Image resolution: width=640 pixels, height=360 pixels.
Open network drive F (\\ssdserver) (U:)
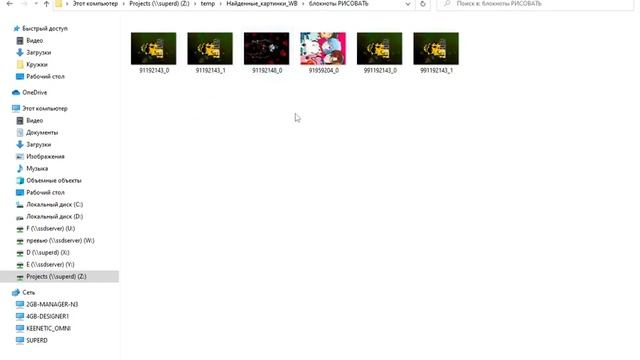point(50,229)
